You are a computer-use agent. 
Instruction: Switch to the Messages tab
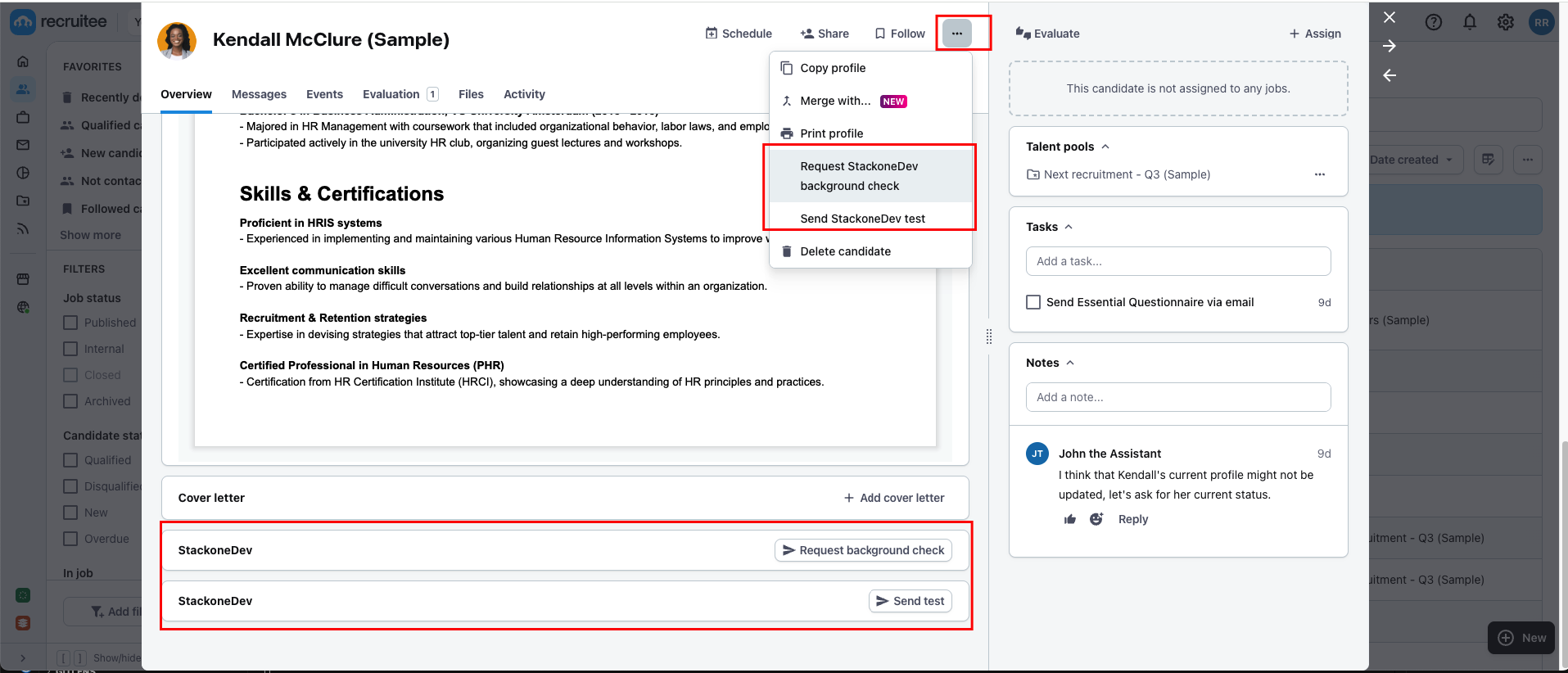tap(259, 94)
